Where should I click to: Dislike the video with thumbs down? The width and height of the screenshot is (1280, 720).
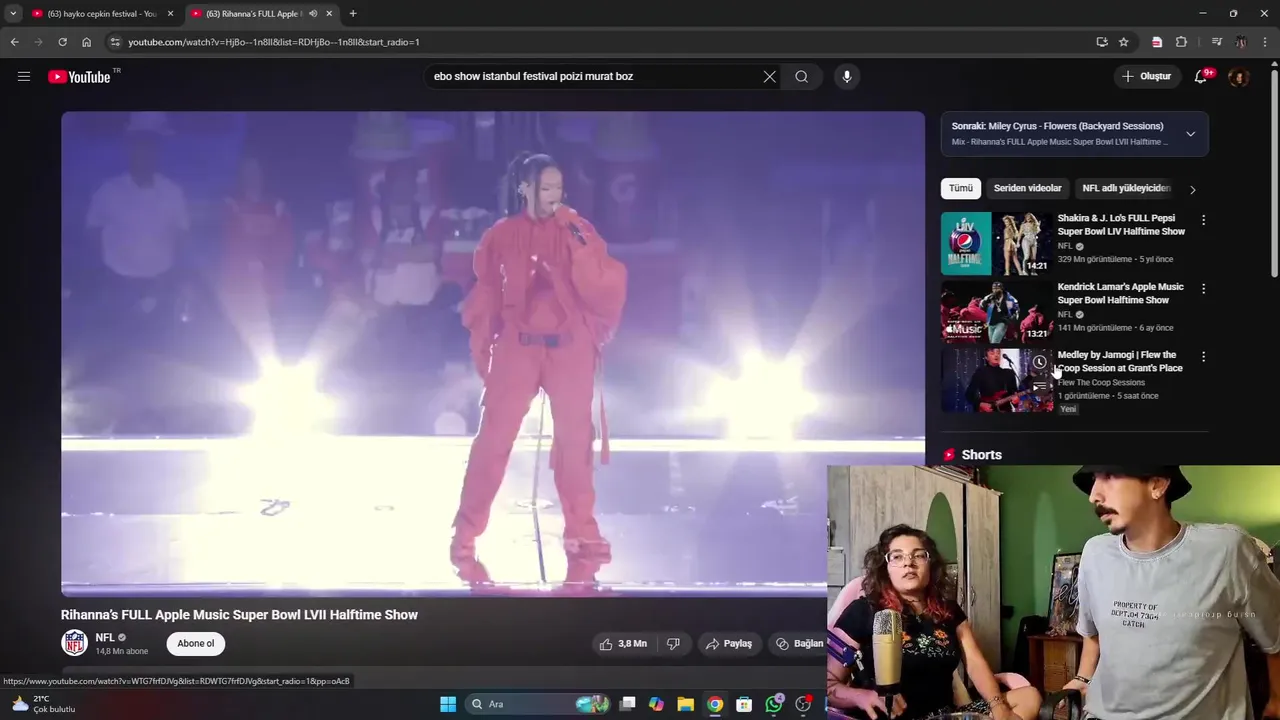[x=673, y=644]
